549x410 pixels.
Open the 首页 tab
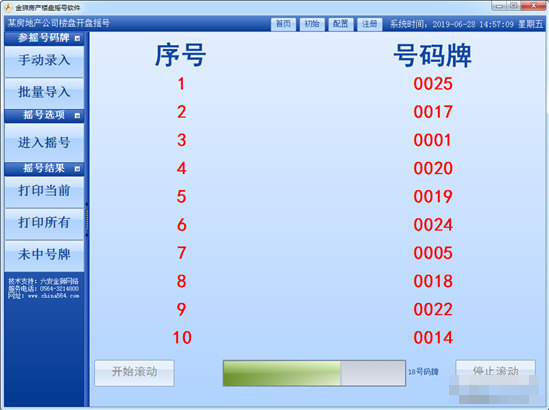pos(283,24)
